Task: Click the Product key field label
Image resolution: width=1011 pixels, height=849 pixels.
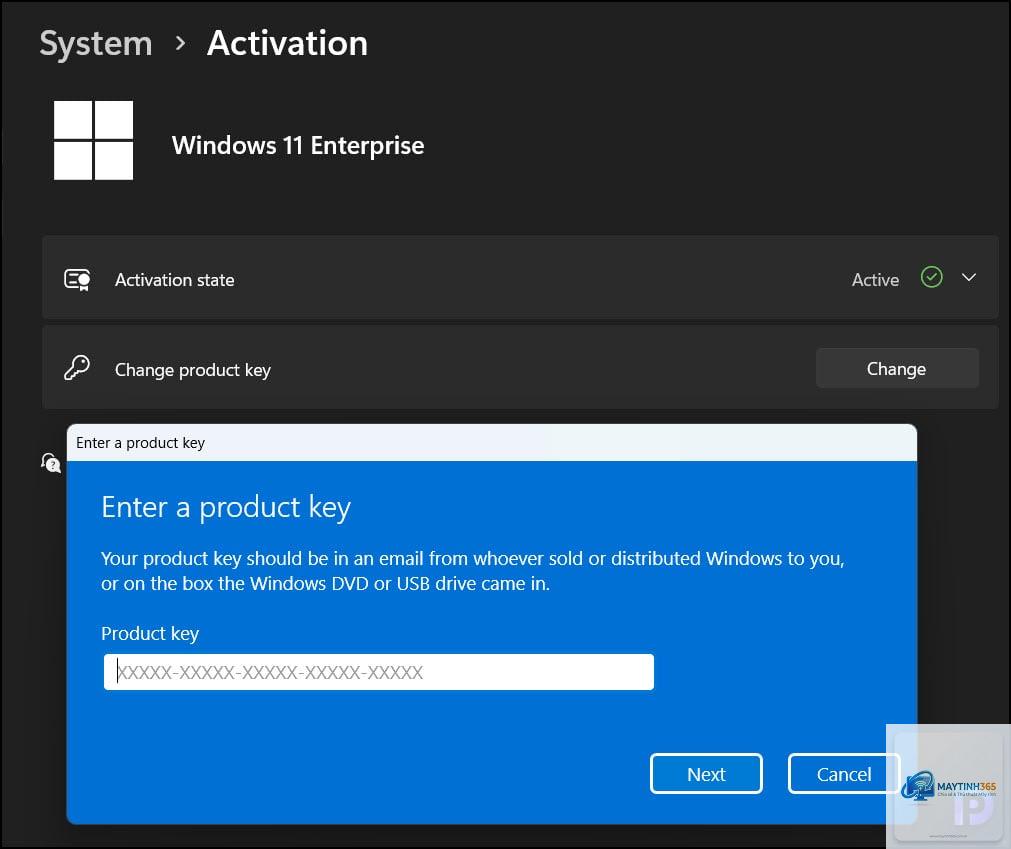Action: tap(150, 634)
